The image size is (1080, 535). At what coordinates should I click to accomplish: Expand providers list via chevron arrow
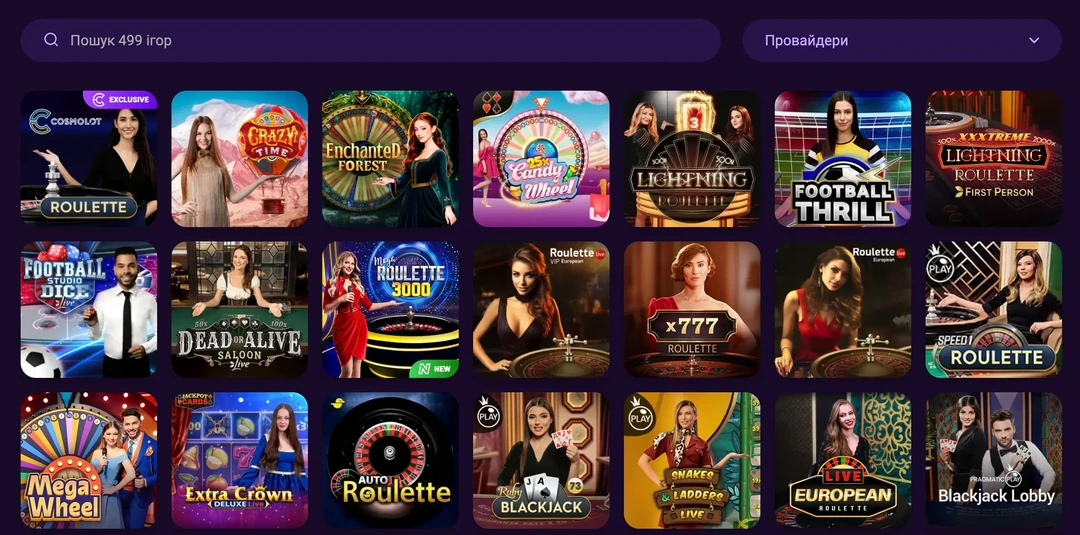(x=1034, y=41)
